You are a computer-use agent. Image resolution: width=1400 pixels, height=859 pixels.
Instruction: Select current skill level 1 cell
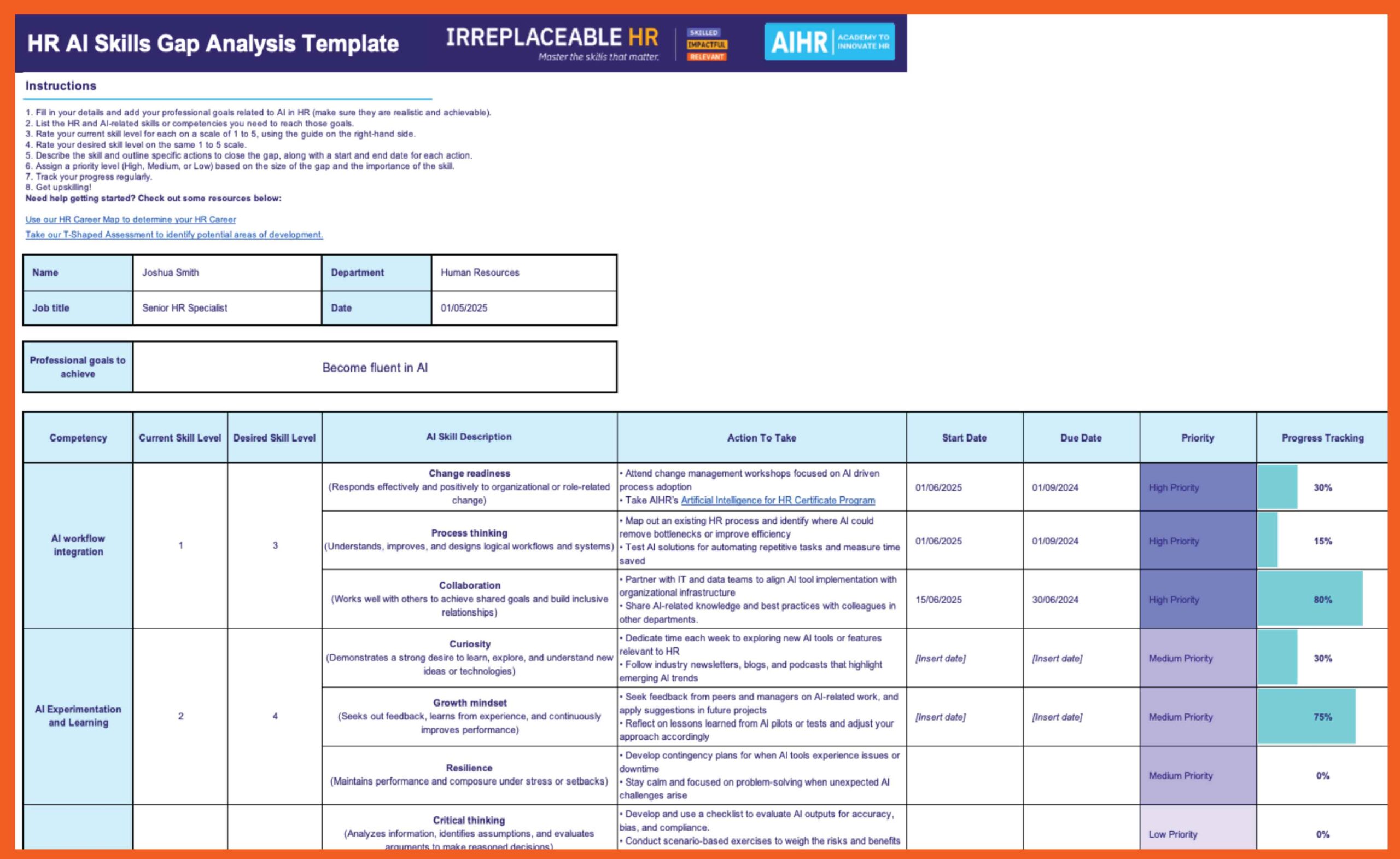click(180, 545)
